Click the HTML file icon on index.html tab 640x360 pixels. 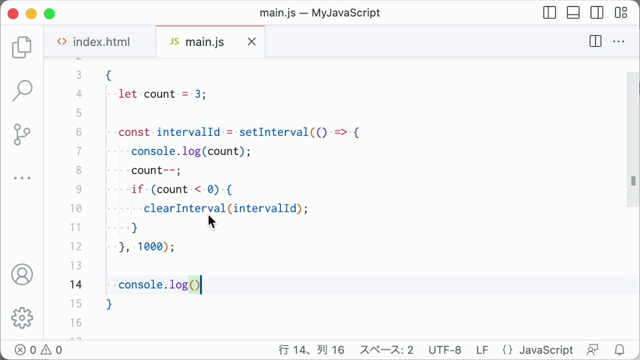(62, 42)
